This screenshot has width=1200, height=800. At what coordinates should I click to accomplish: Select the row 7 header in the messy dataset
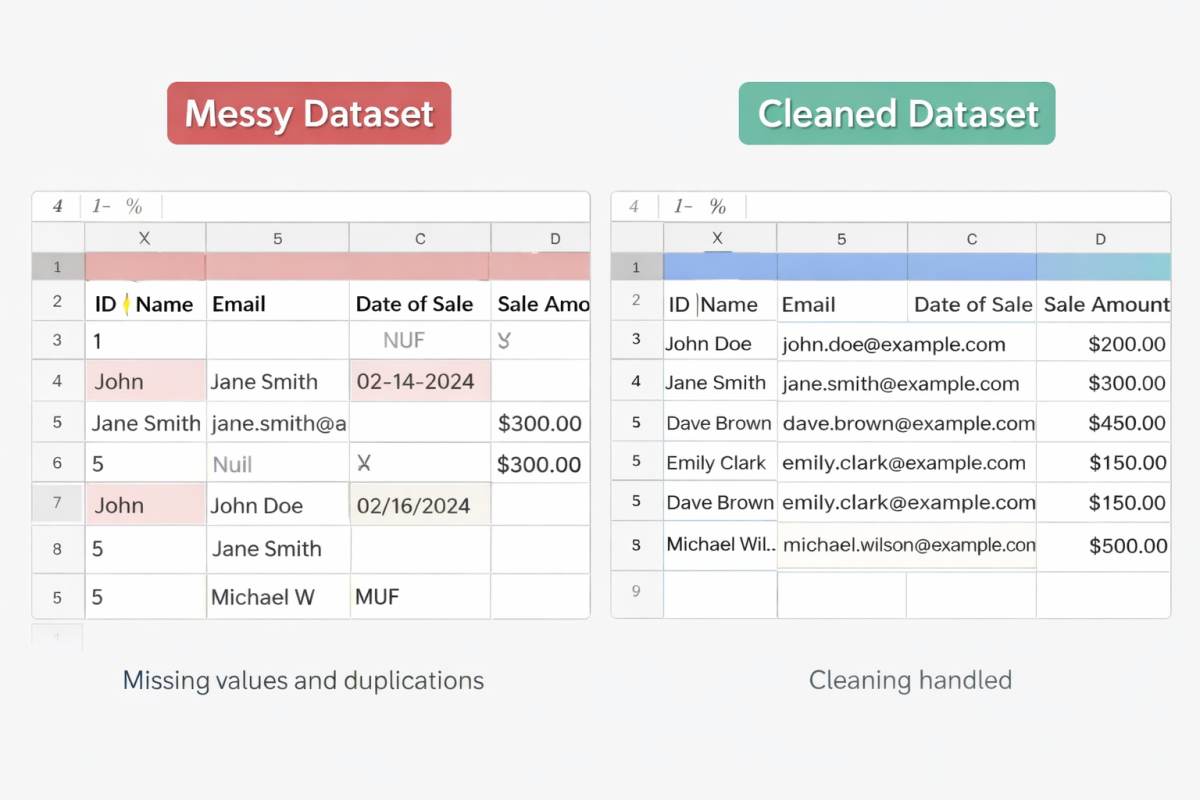click(57, 505)
